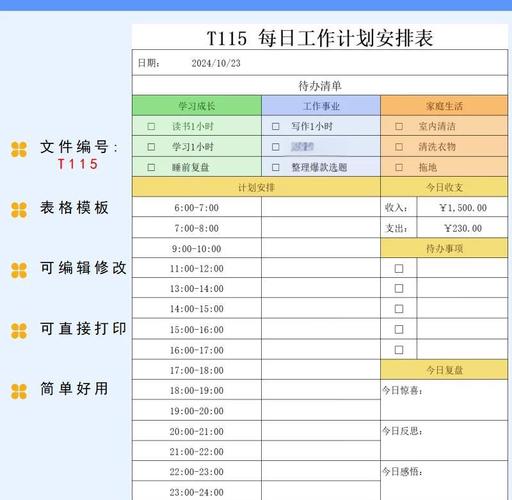Select the 17:00-18:00 time slot
Image resolution: width=512 pixels, height=500 pixels.
pos(197,370)
